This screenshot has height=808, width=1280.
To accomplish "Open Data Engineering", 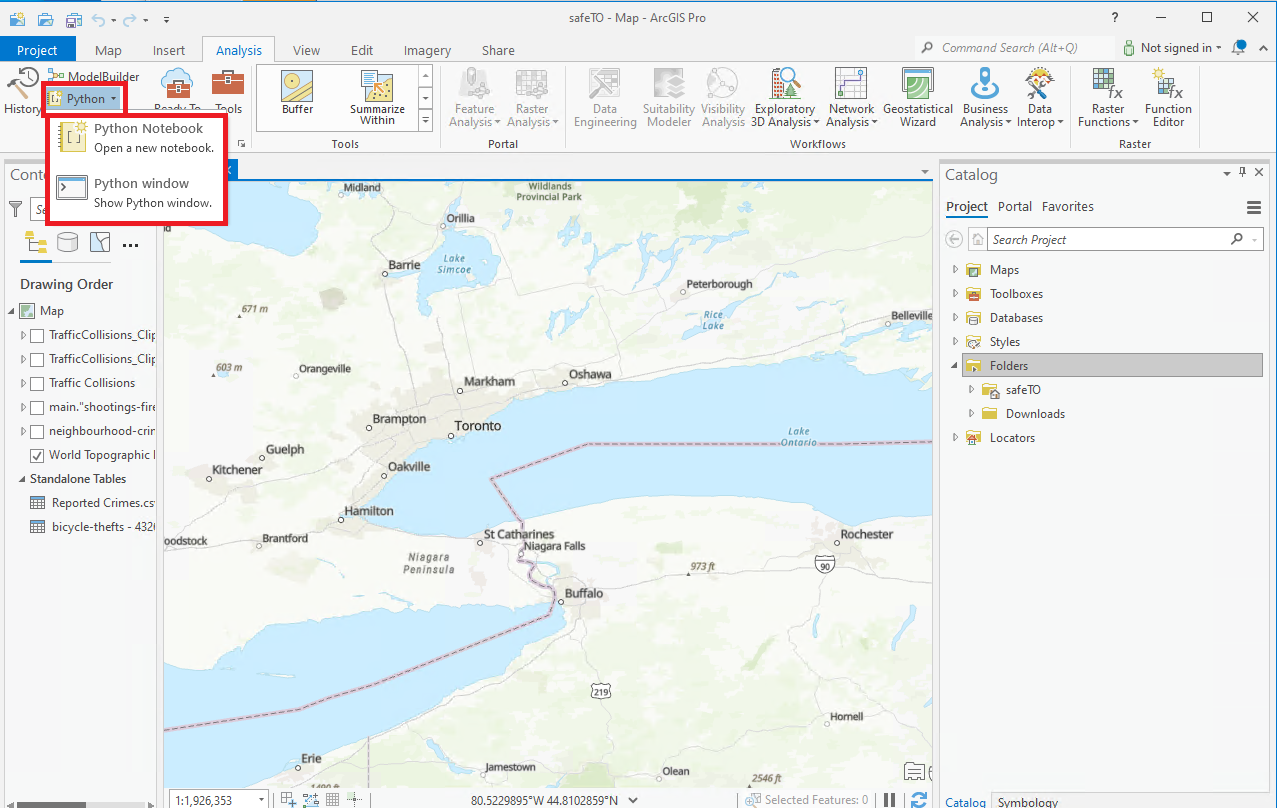I will click(x=605, y=98).
